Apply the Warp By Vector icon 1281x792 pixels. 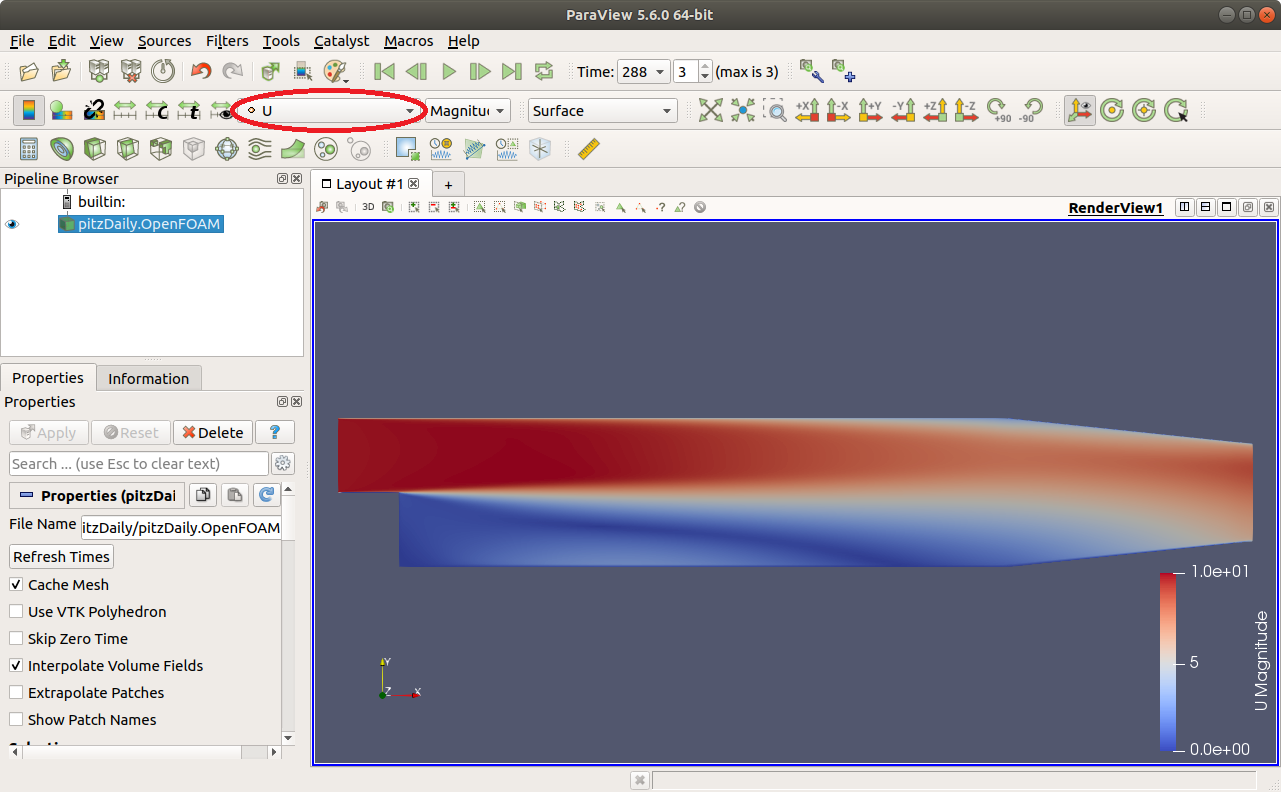point(293,149)
